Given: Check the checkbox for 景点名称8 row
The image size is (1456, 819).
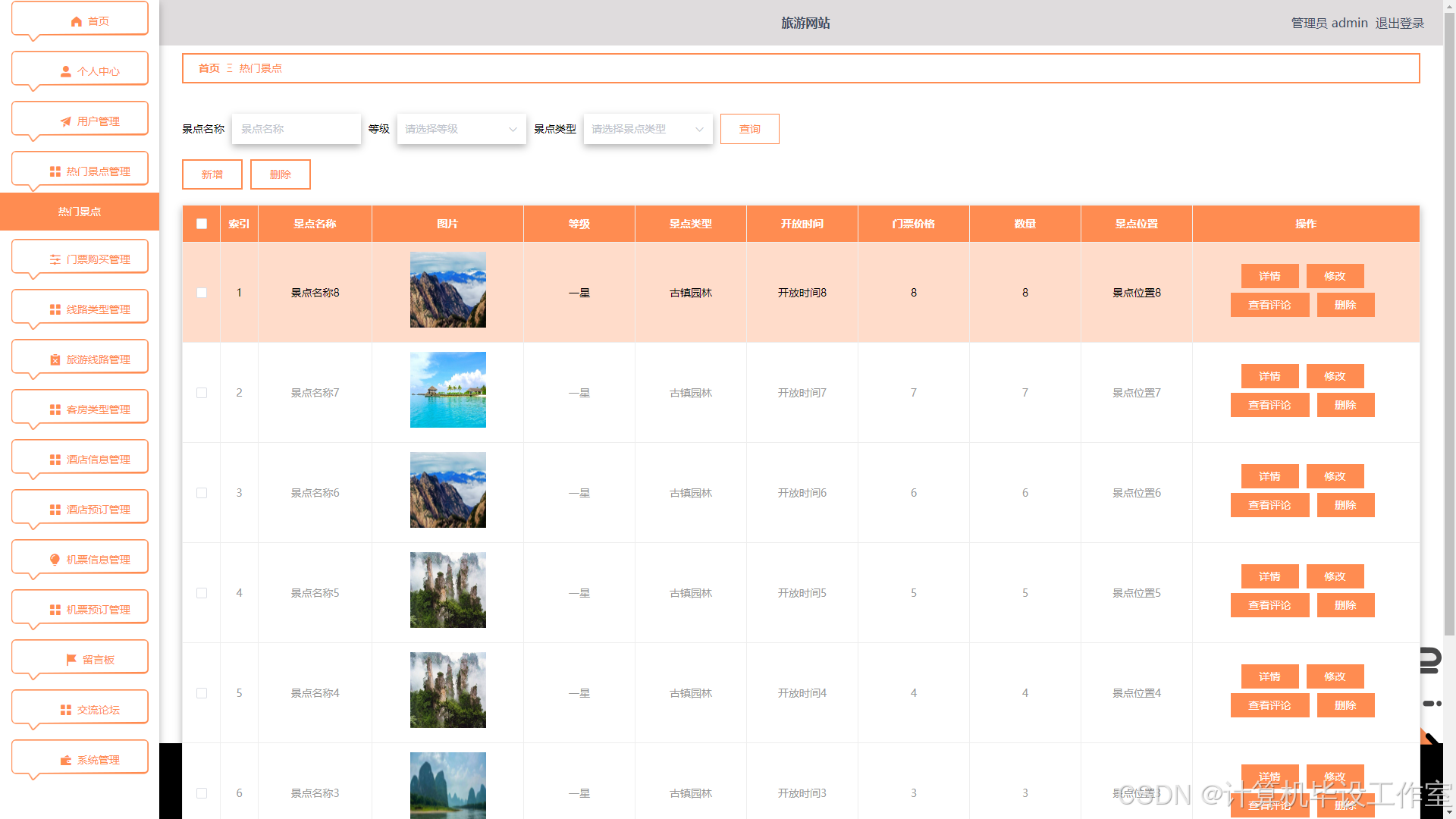Looking at the screenshot, I should point(202,293).
